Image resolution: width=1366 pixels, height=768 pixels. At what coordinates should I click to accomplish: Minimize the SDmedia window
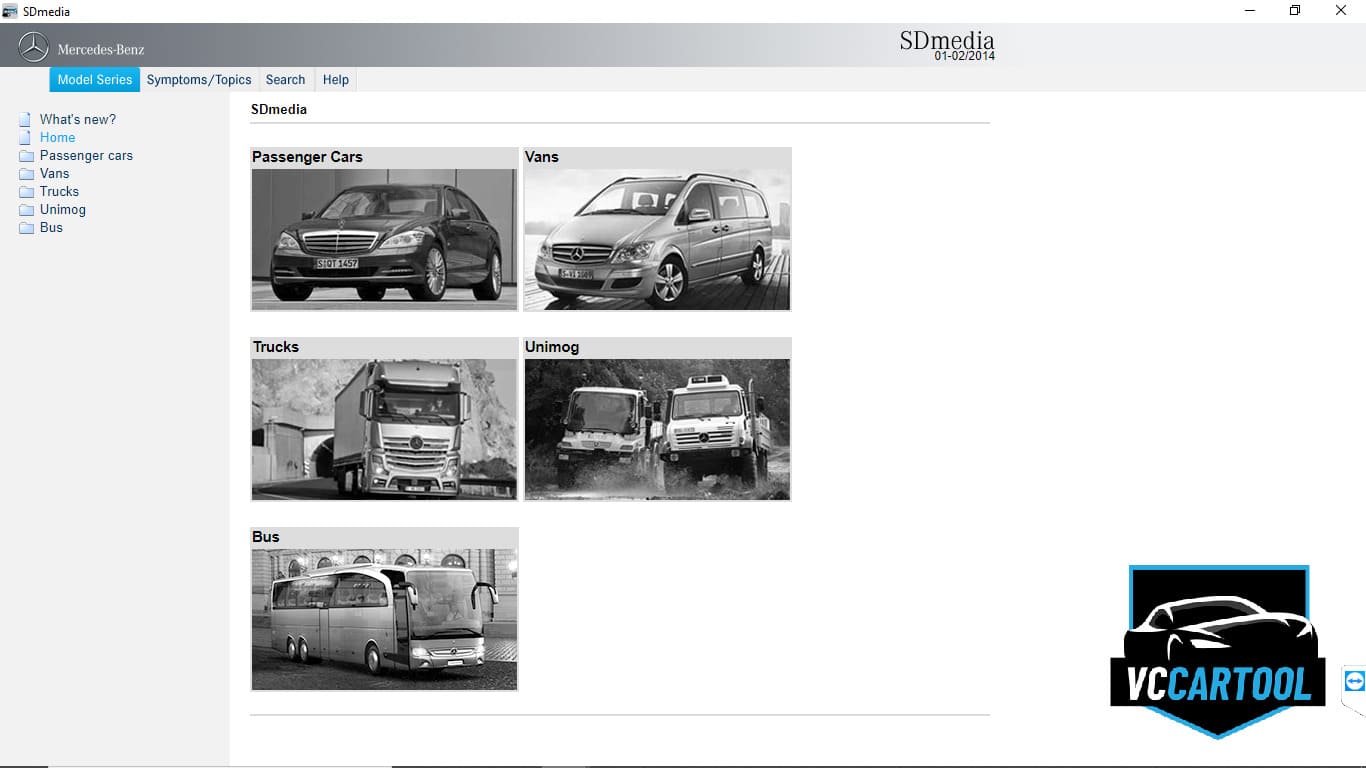pyautogui.click(x=1250, y=11)
